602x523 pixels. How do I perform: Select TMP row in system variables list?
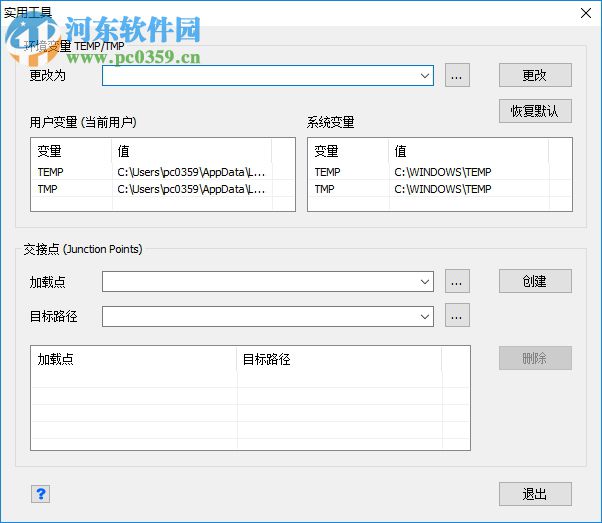pos(440,189)
